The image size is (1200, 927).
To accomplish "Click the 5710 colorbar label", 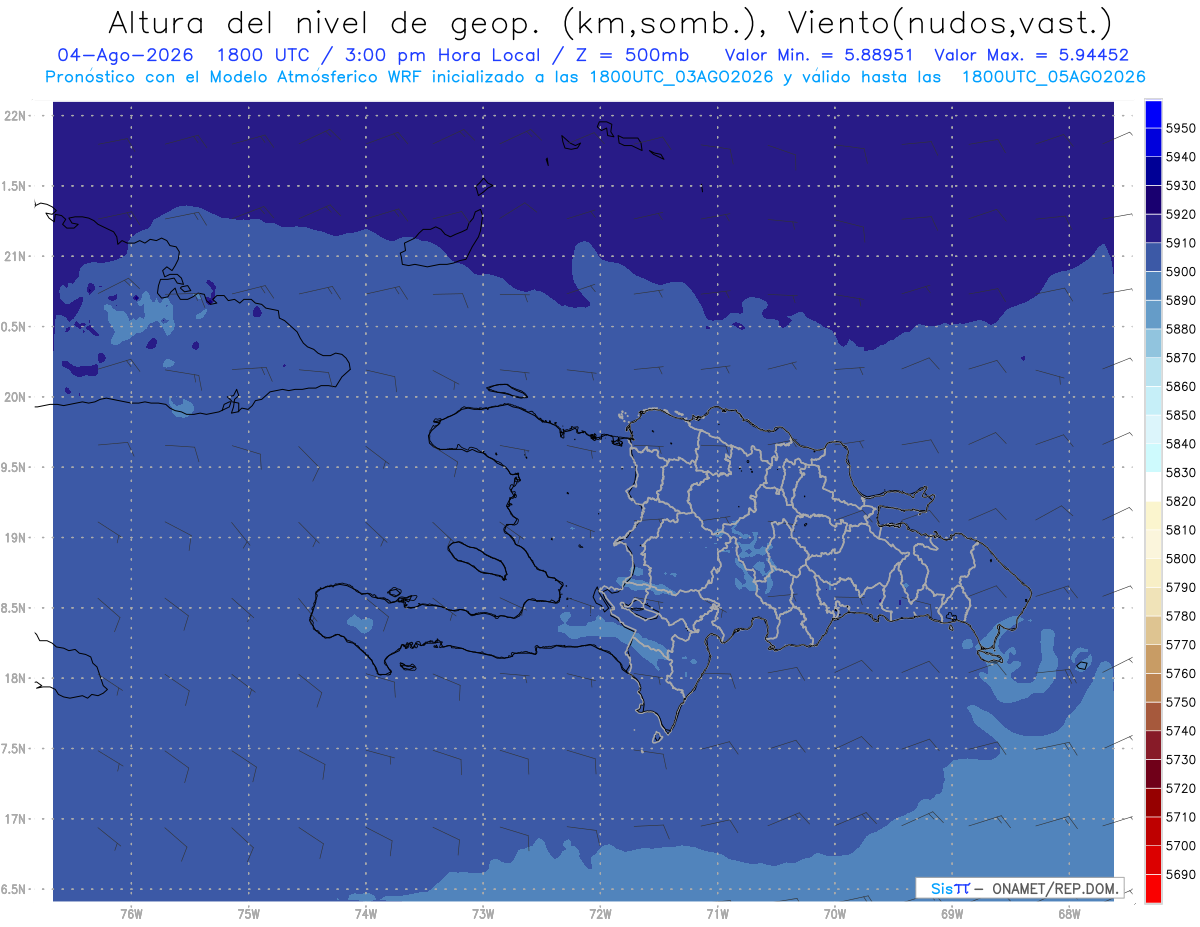I will tap(1180, 816).
